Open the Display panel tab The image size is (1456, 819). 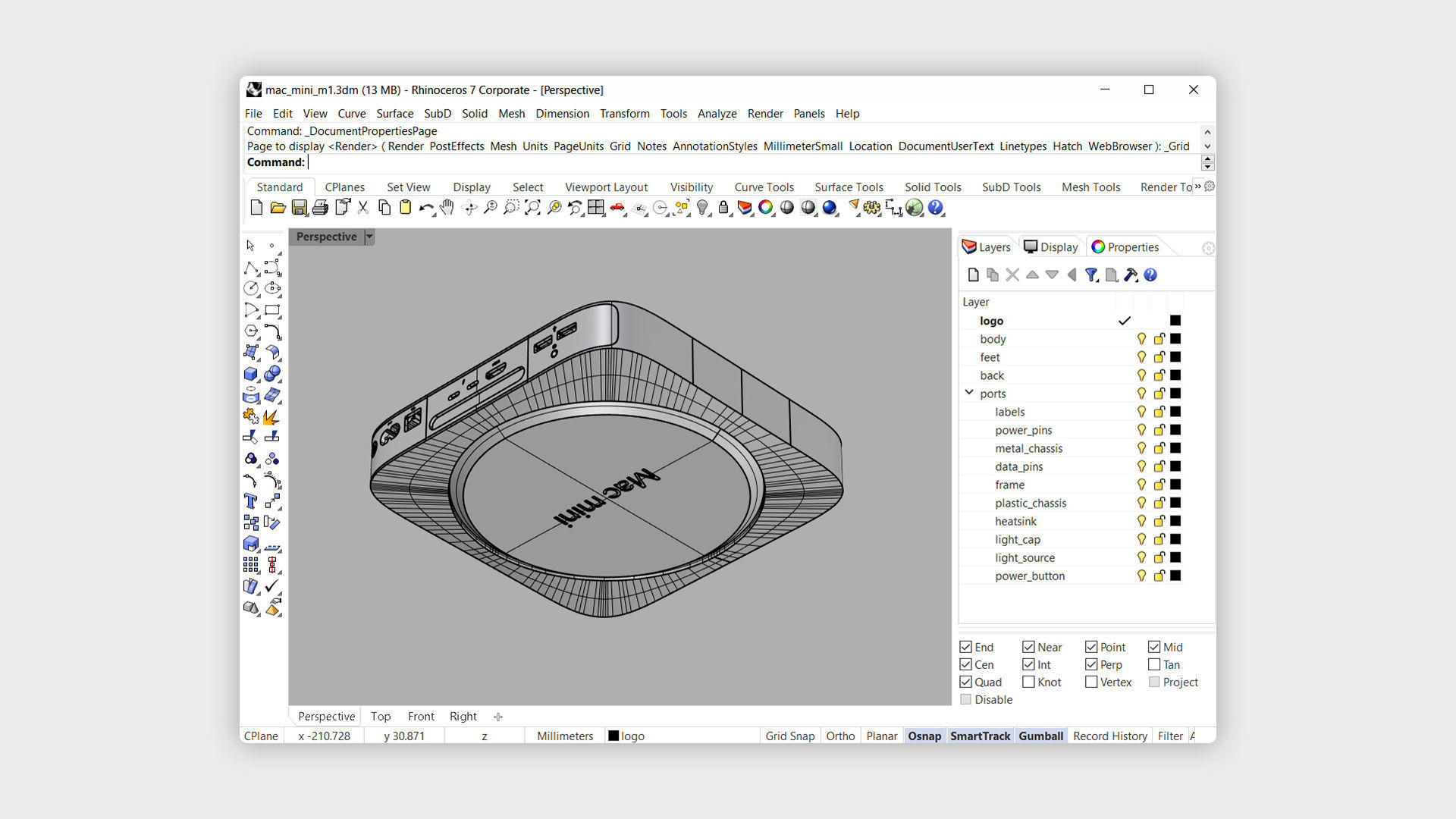pyautogui.click(x=1051, y=247)
